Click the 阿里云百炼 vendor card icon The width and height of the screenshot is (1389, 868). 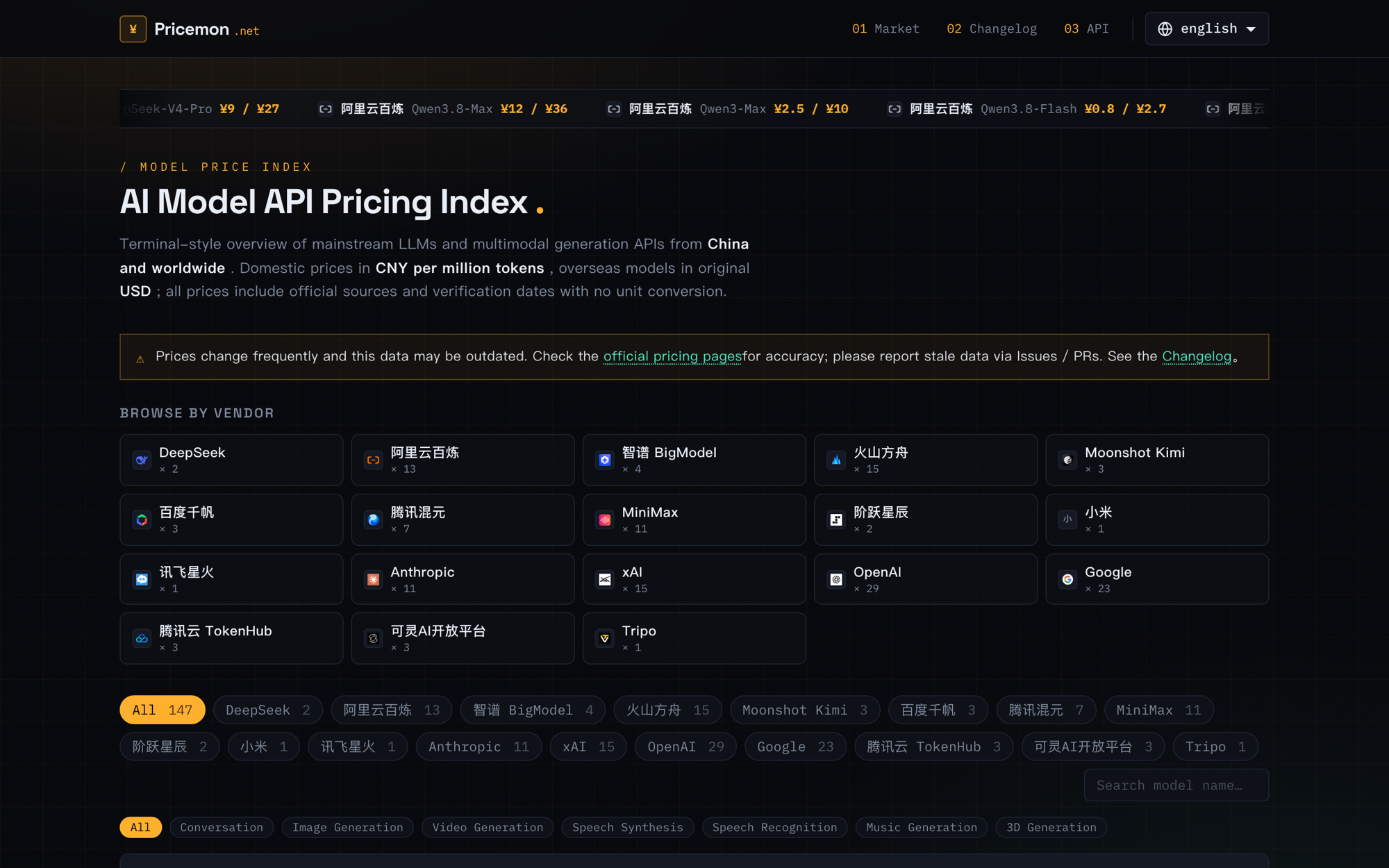pos(373,460)
